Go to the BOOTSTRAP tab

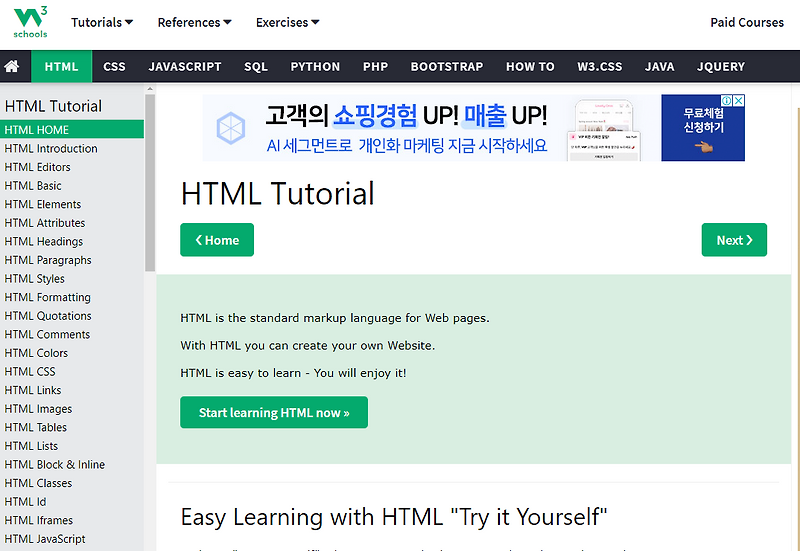pos(446,66)
